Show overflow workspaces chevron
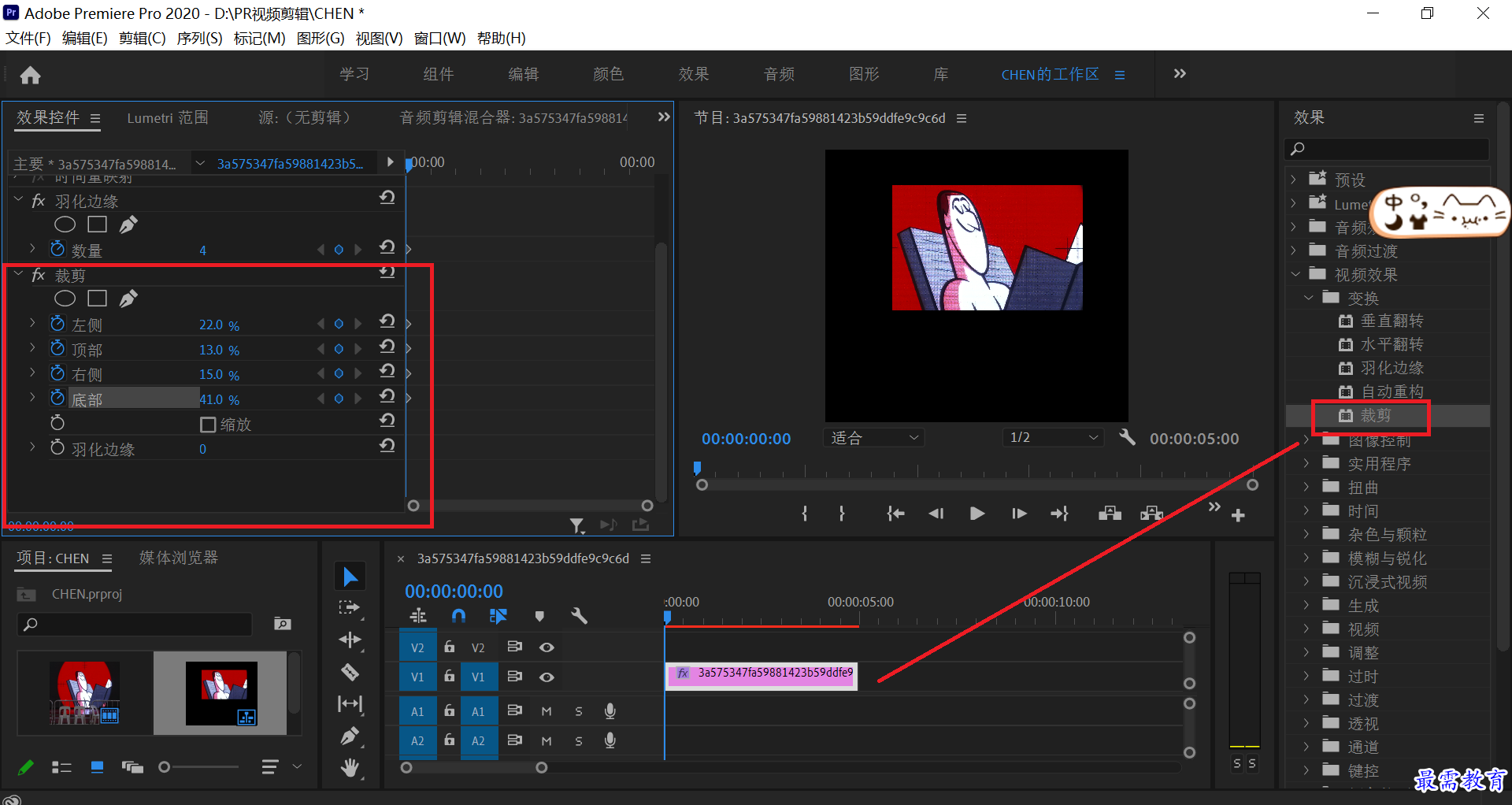Image resolution: width=1512 pixels, height=805 pixels. pos(1180,73)
